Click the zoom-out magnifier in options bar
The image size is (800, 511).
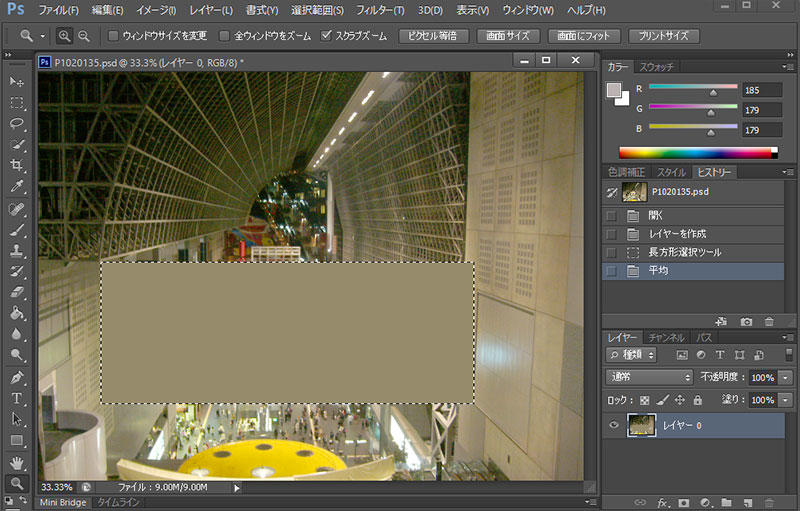pyautogui.click(x=84, y=36)
